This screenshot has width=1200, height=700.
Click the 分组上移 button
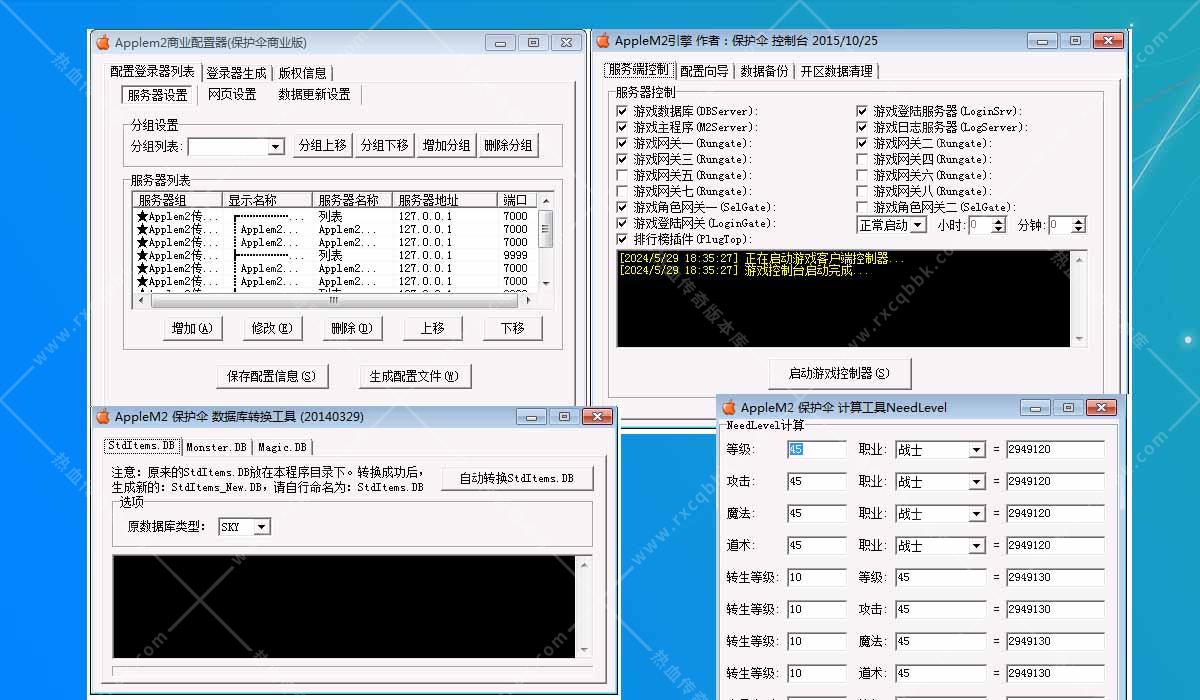tap(323, 145)
